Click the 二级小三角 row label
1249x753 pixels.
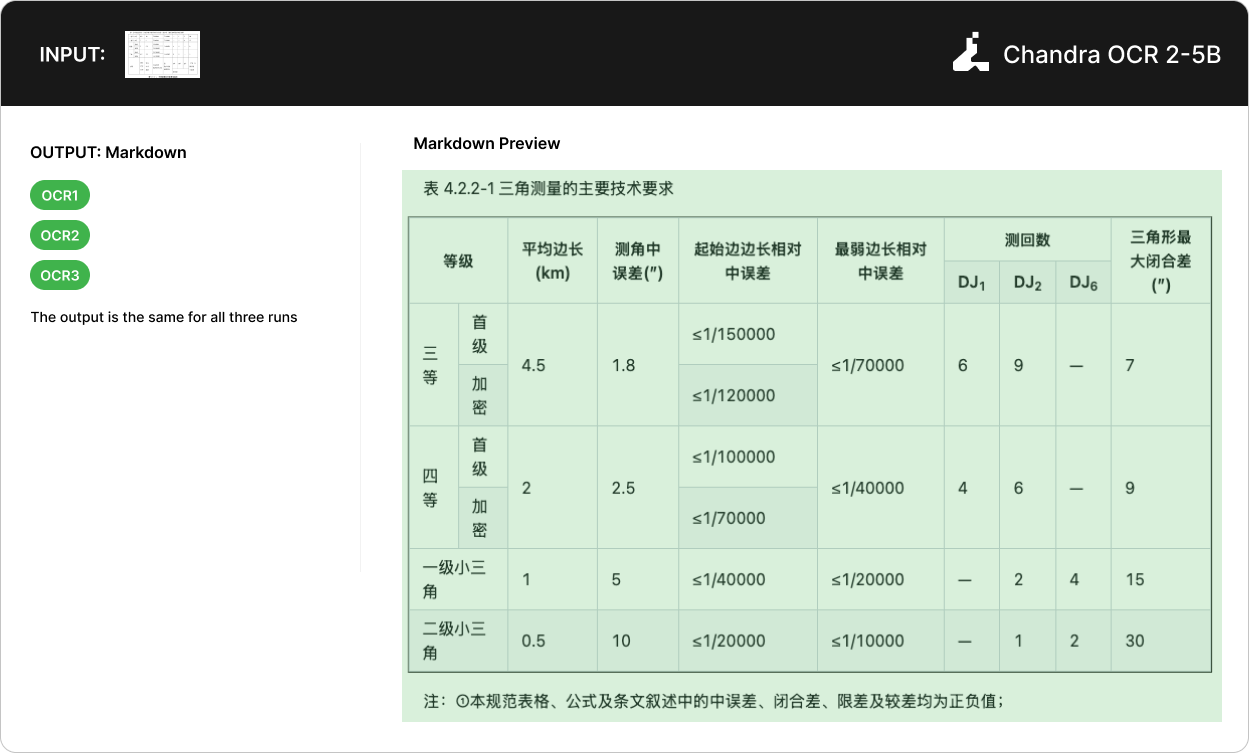456,640
